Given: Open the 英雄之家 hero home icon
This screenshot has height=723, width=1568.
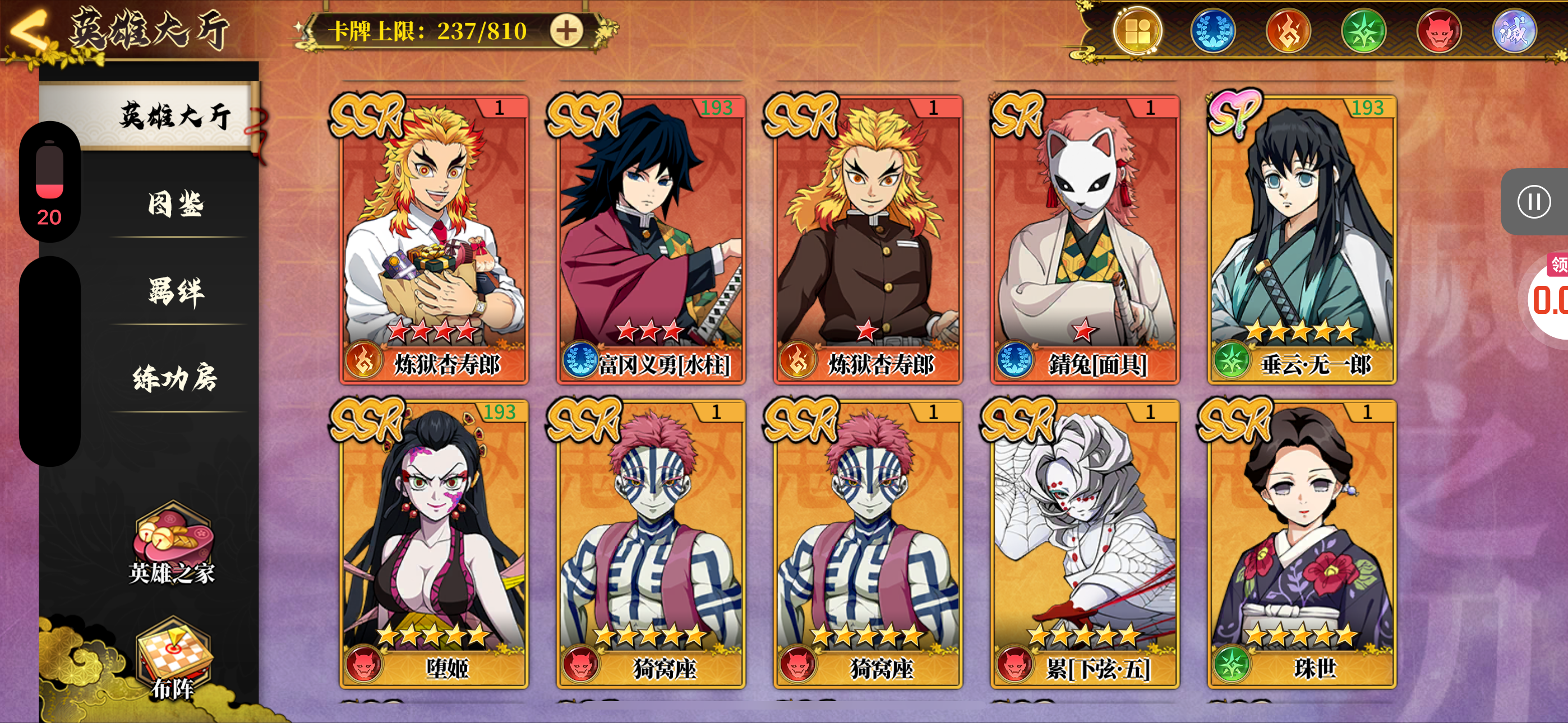Looking at the screenshot, I should (173, 543).
